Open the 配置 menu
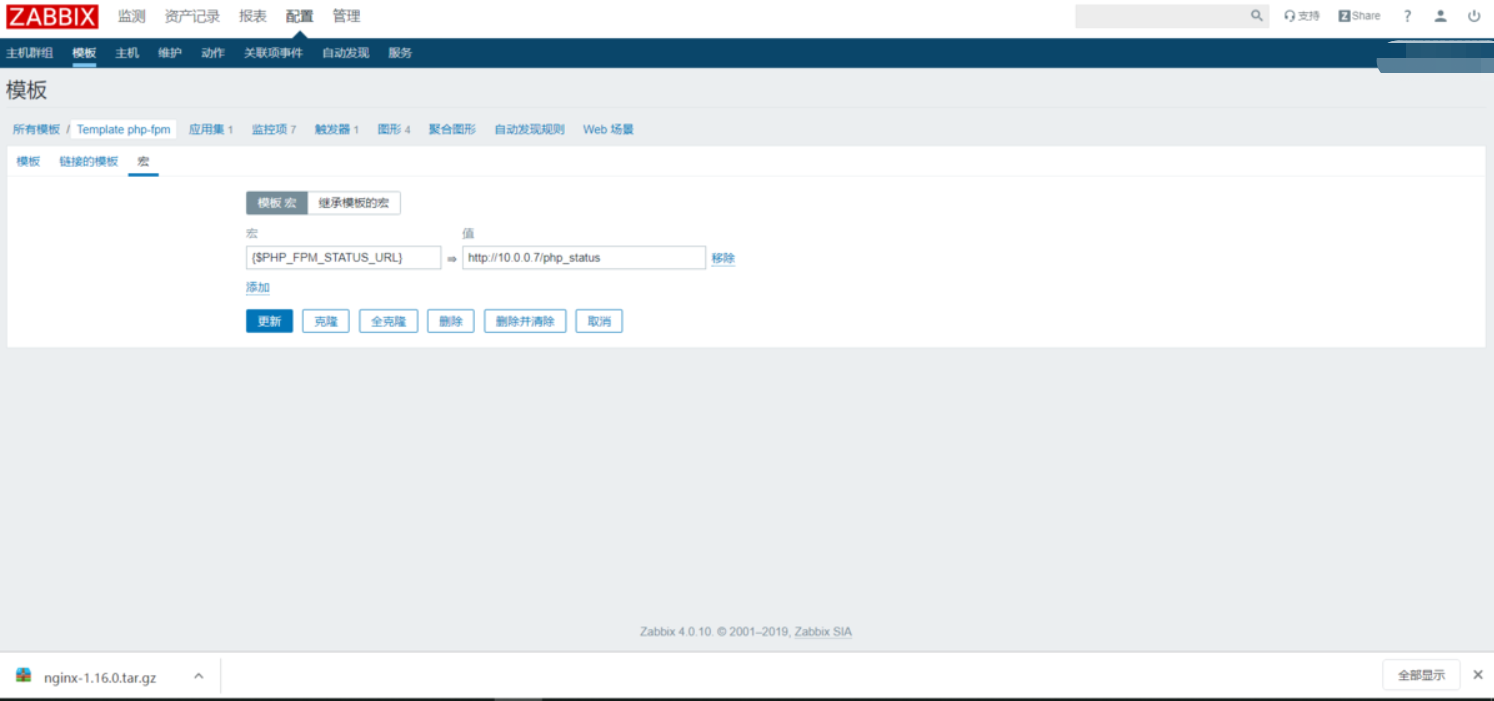1494x701 pixels. (x=299, y=16)
